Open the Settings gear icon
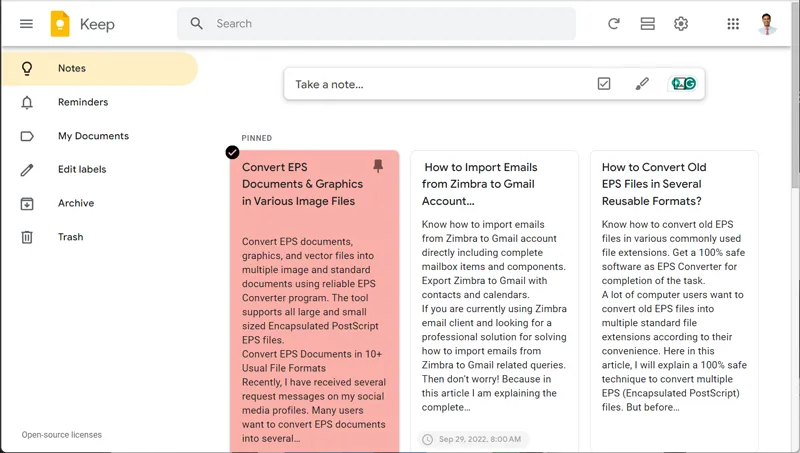 [x=681, y=24]
